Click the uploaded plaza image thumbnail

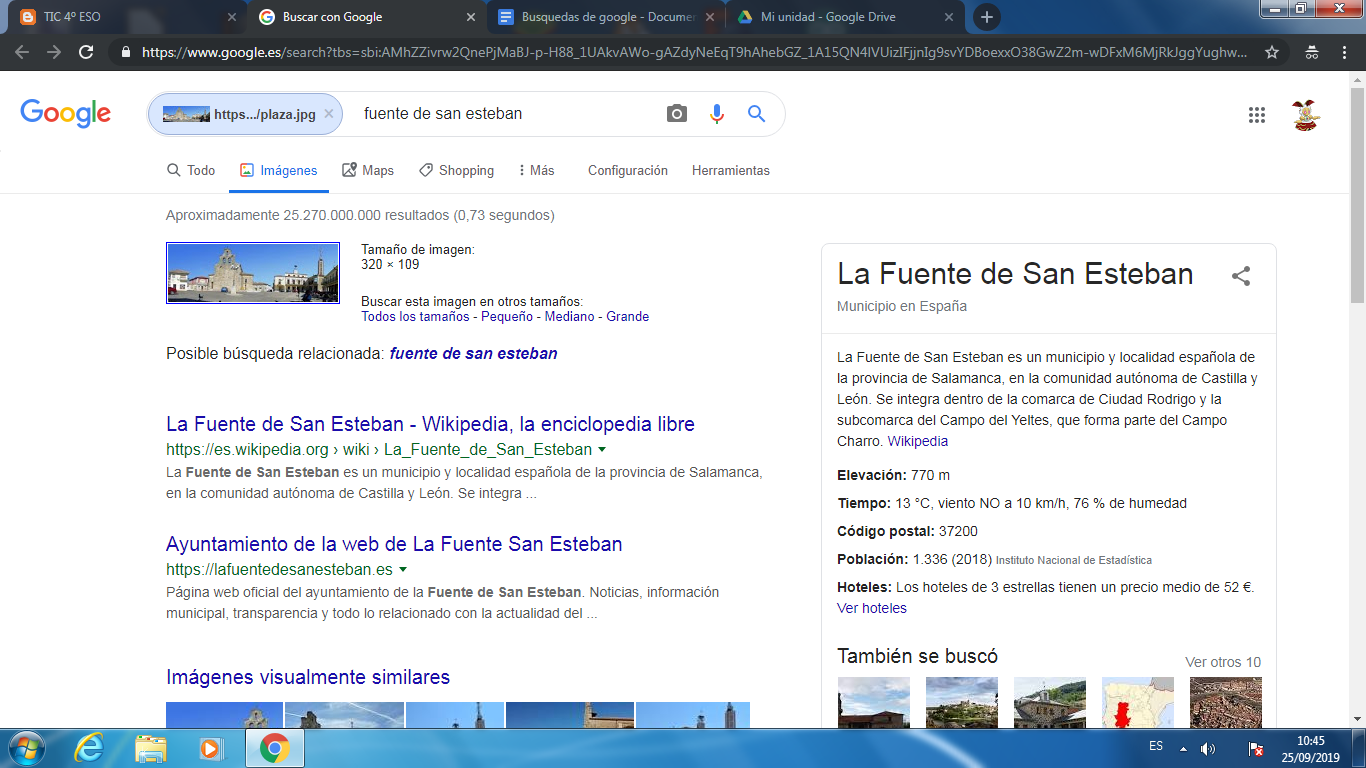[253, 273]
